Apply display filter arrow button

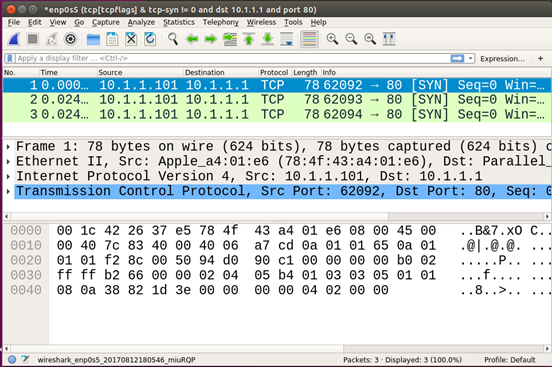pyautogui.click(x=457, y=58)
